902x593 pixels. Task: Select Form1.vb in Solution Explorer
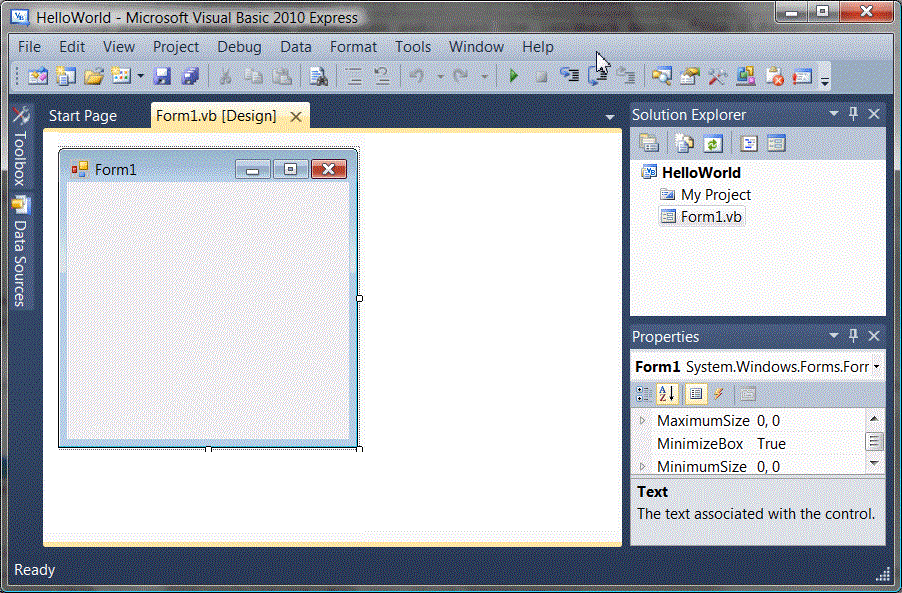point(709,216)
